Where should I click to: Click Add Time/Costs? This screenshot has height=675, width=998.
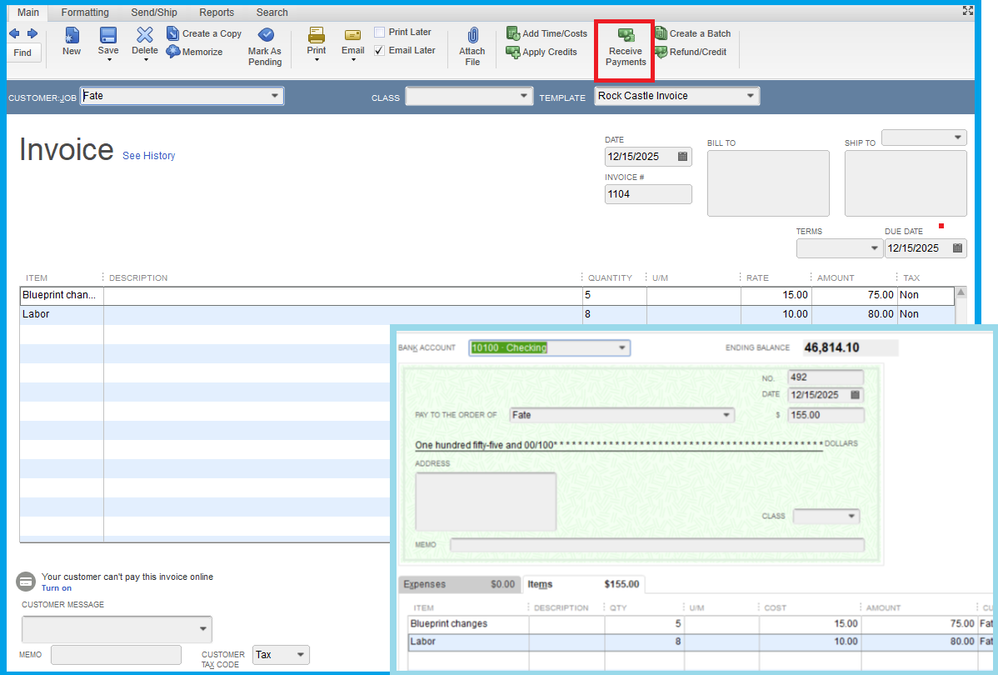click(547, 34)
